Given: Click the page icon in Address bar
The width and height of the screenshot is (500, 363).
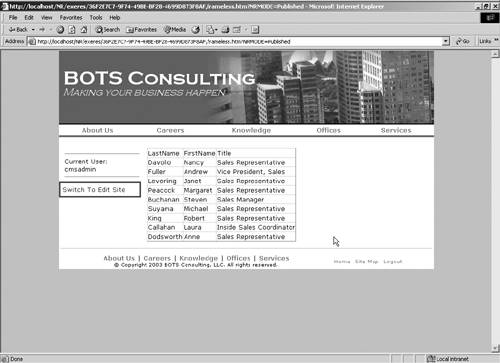Looking at the screenshot, I should coord(32,42).
